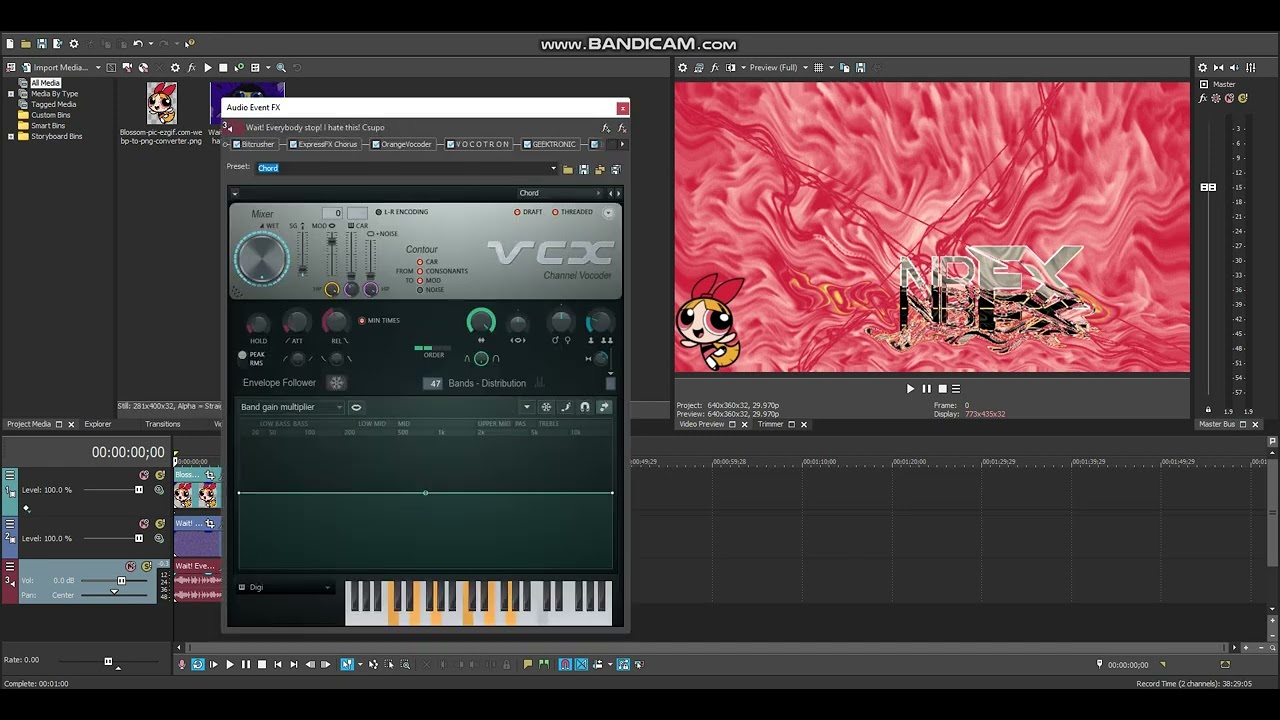Switch to the Explorer tab
This screenshot has width=1280, height=720.
pyautogui.click(x=98, y=424)
